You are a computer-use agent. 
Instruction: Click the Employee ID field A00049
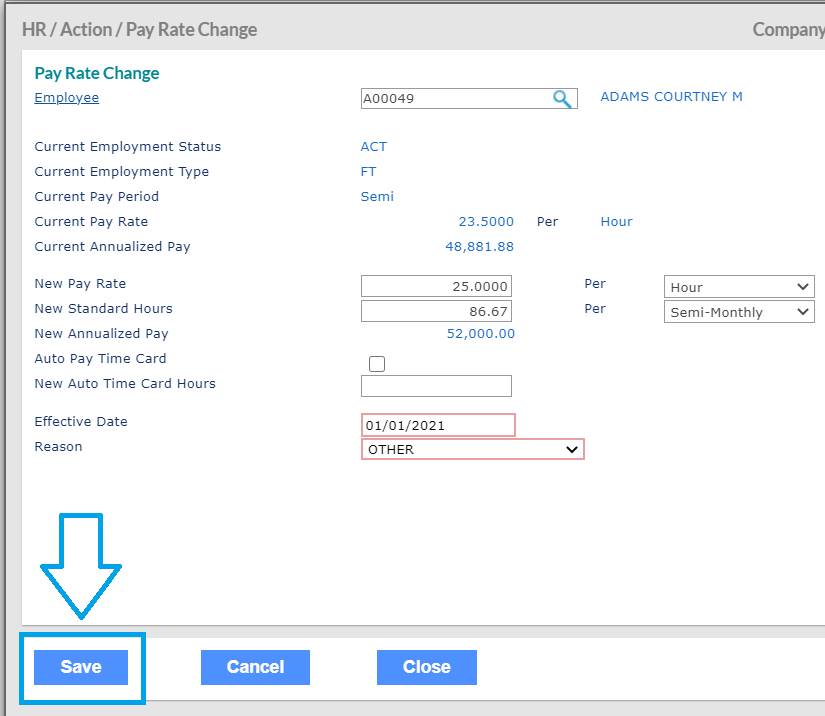click(455, 99)
